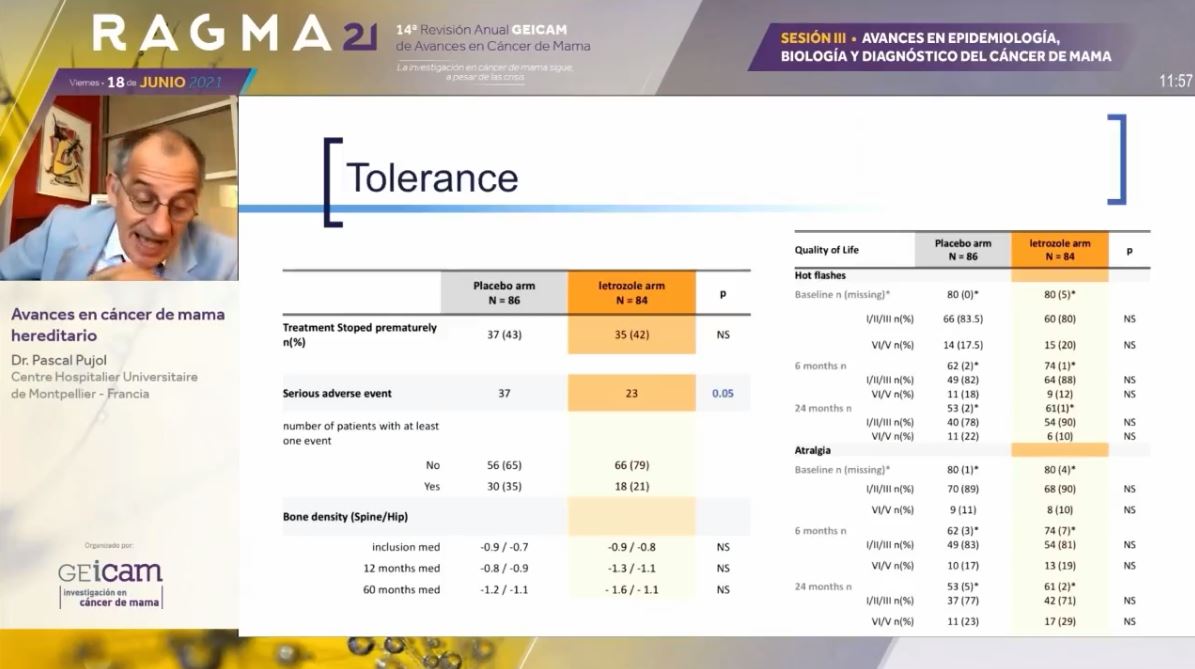The height and width of the screenshot is (669, 1195).
Task: Click the '-1.3 / -1.1' letrozole value
Action: click(x=631, y=568)
